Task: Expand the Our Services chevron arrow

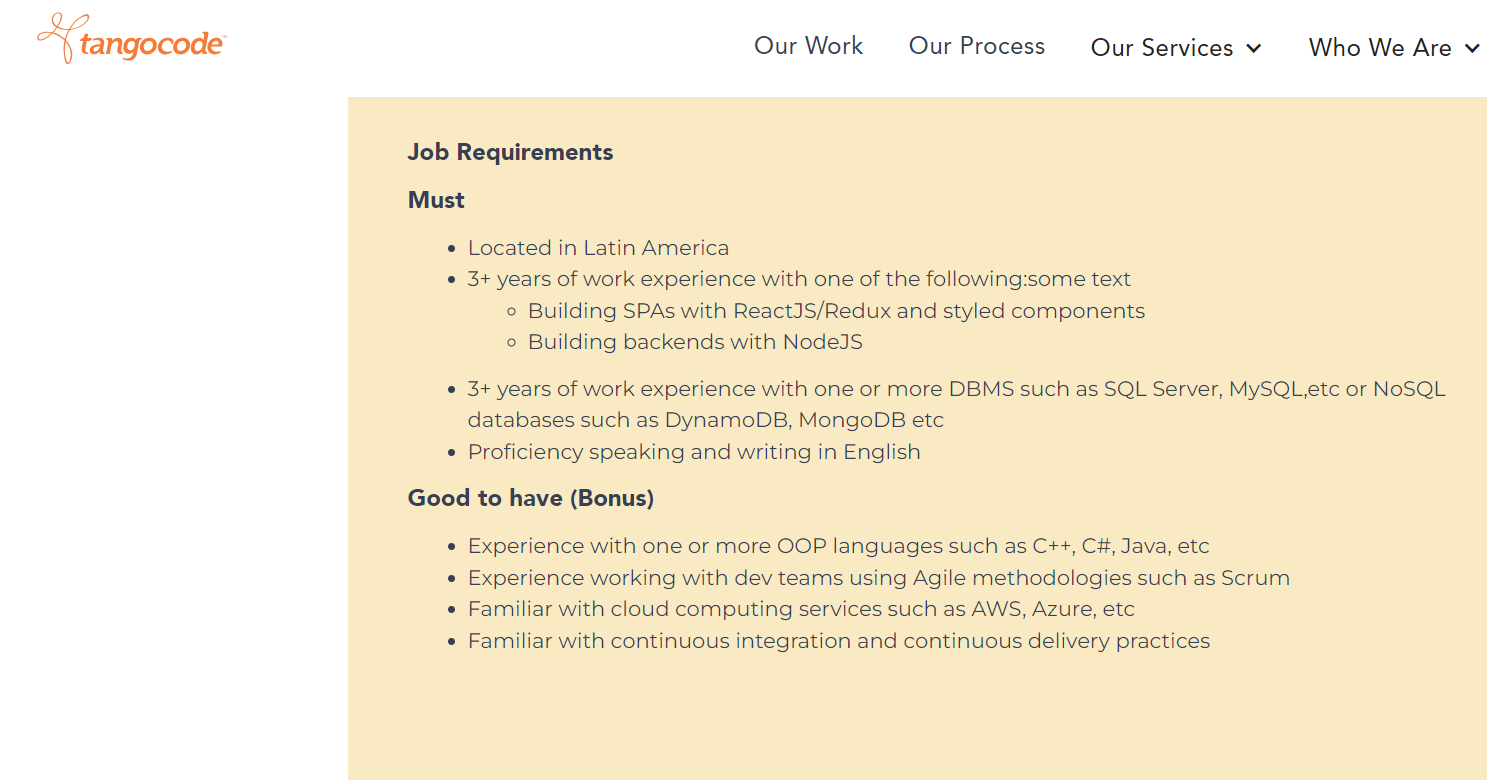Action: click(x=1254, y=48)
